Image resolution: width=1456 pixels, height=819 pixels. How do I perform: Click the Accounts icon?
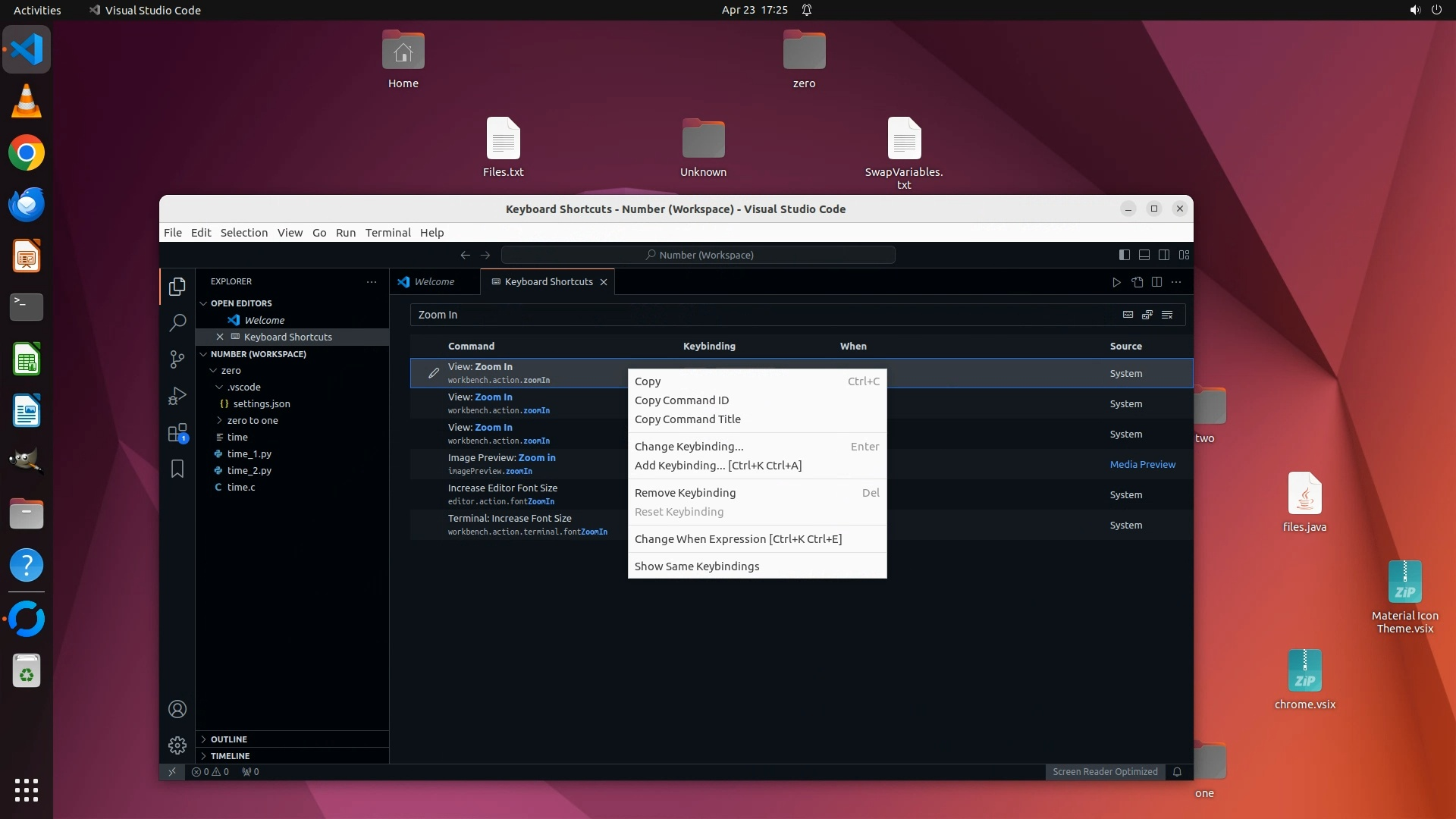pos(177,709)
